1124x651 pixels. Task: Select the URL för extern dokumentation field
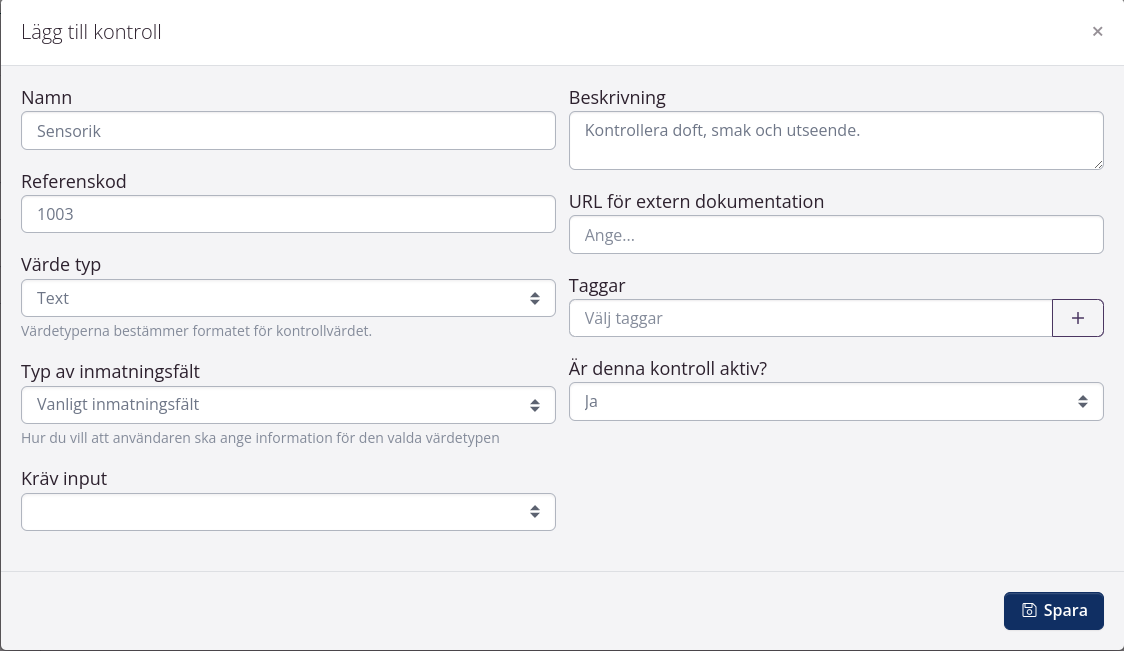pyautogui.click(x=835, y=235)
